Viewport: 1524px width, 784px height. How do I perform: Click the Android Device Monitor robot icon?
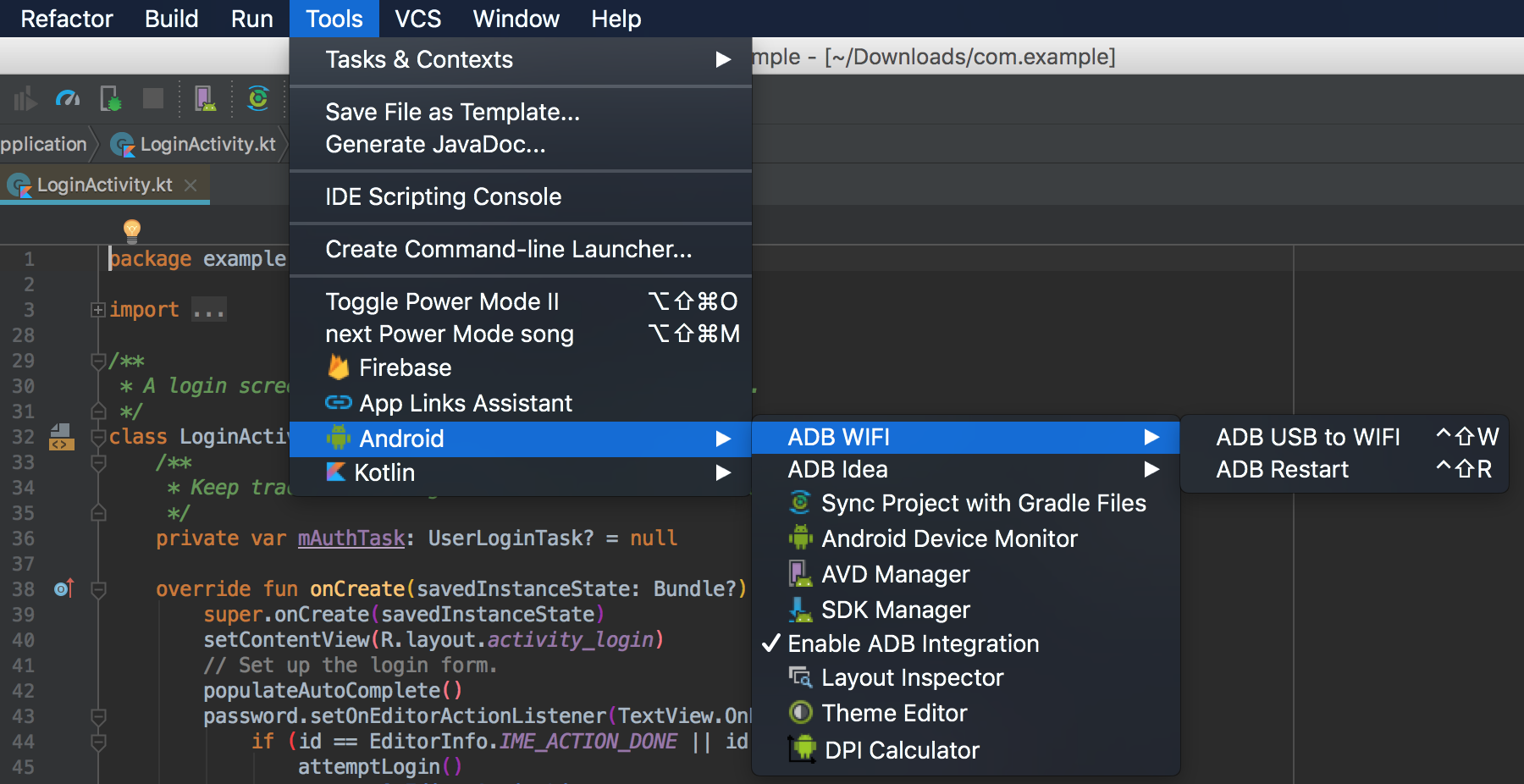(x=800, y=538)
